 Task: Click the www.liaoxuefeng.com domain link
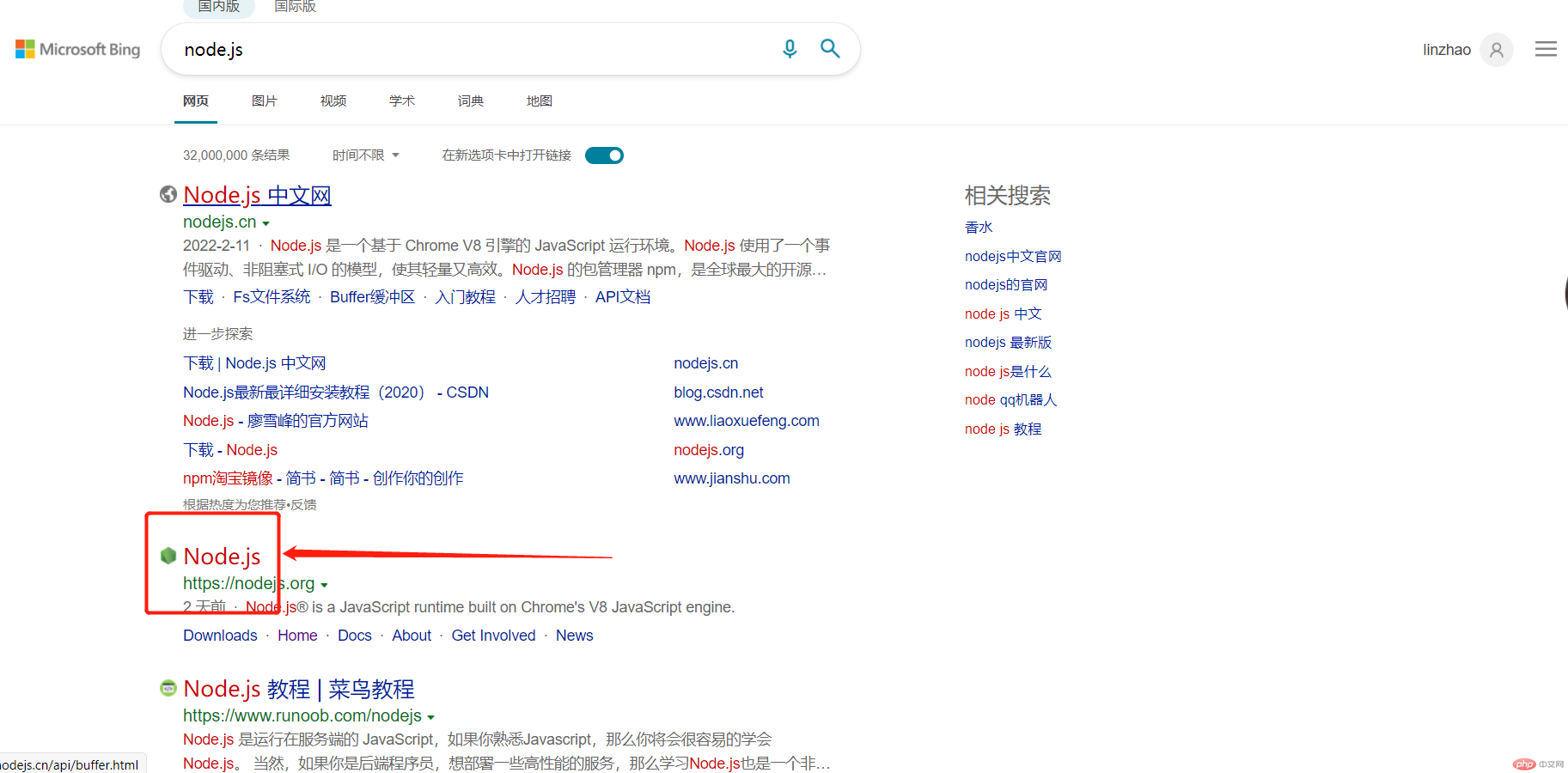click(x=747, y=421)
